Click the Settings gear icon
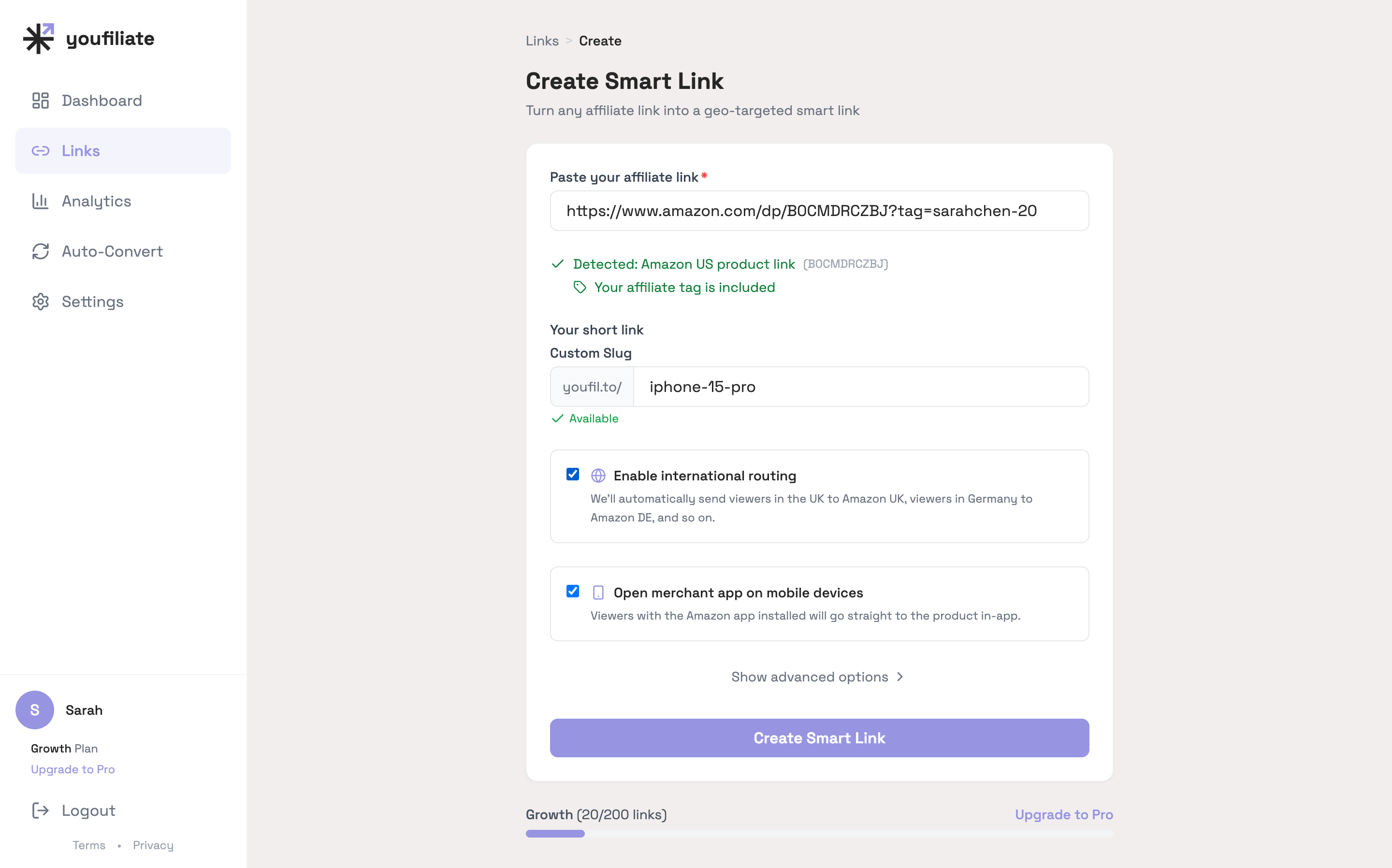The width and height of the screenshot is (1392, 868). (40, 302)
